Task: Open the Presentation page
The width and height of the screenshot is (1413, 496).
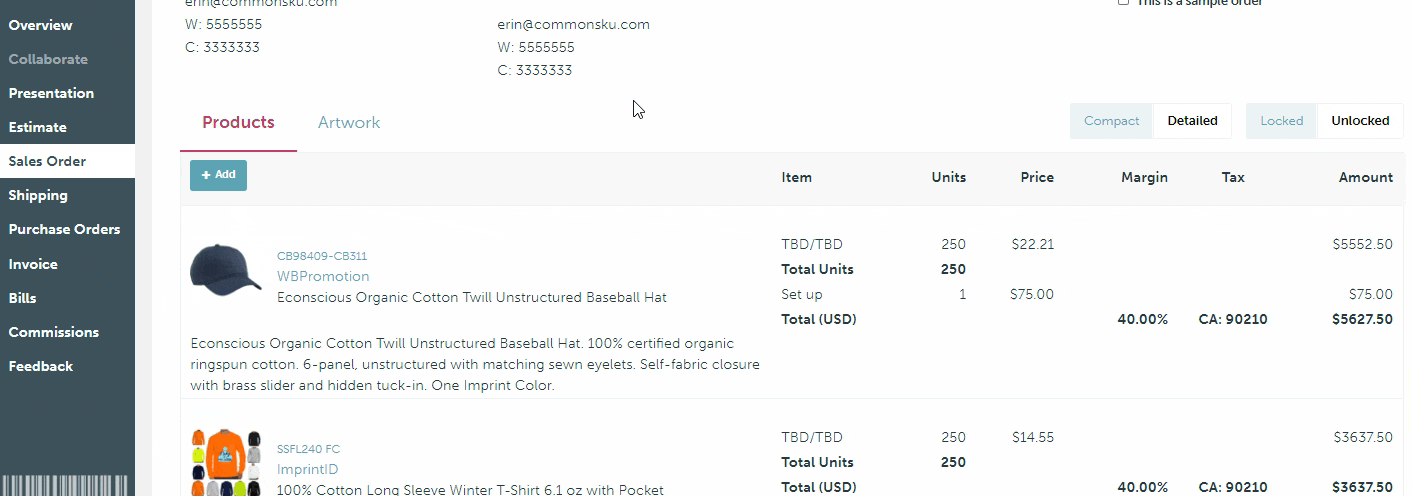Action: (51, 93)
